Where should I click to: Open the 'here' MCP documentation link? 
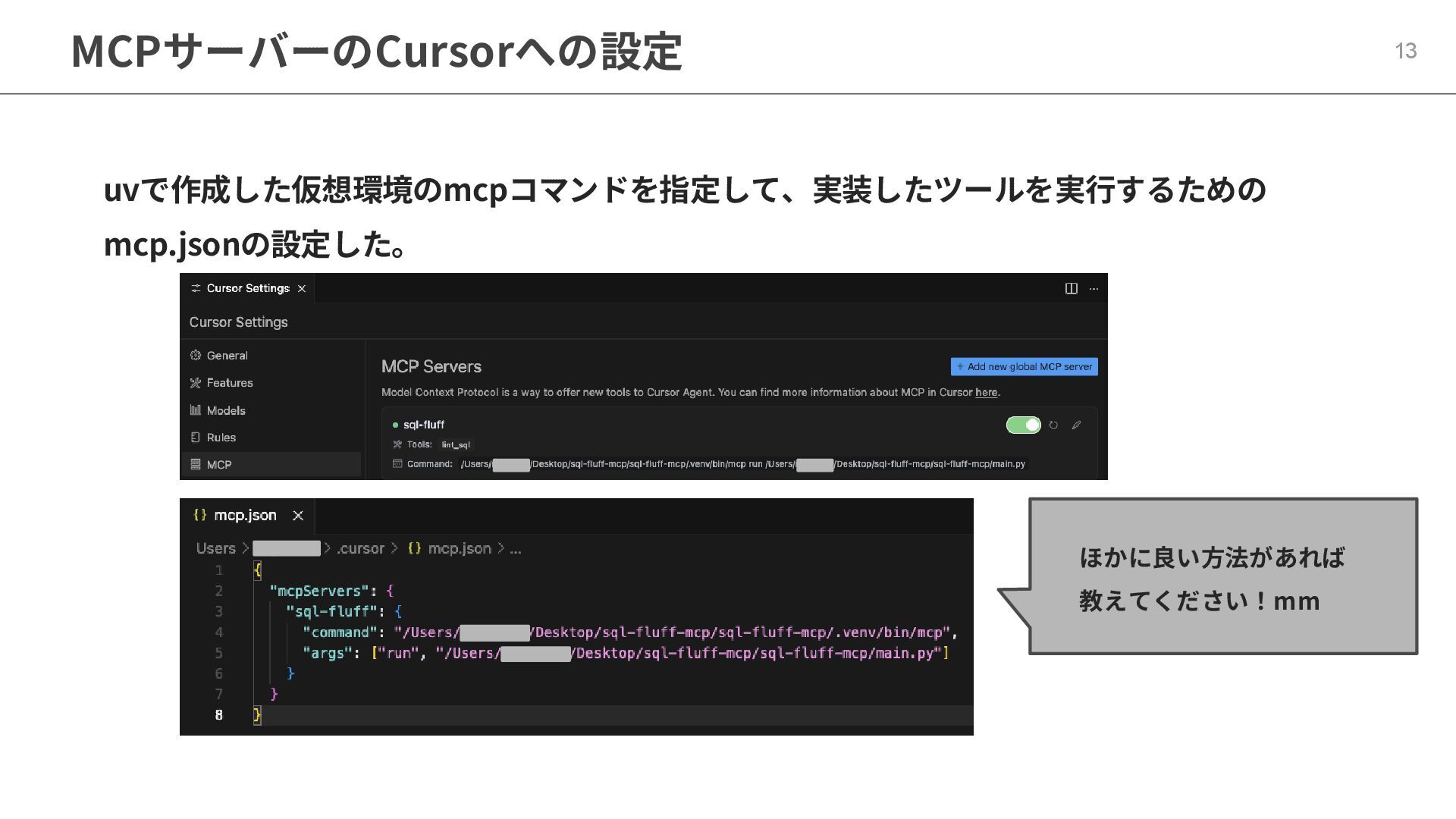pyautogui.click(x=986, y=393)
